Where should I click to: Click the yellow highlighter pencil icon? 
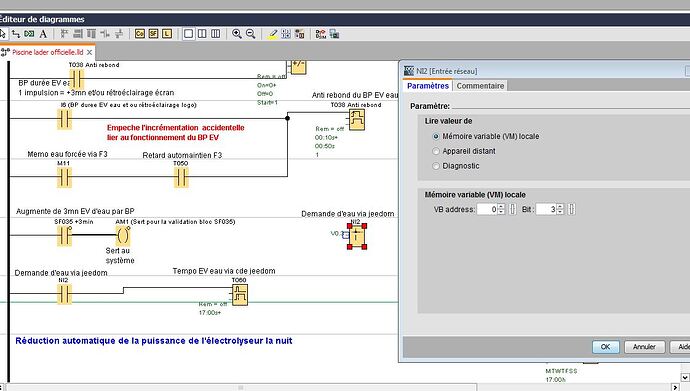coord(273,34)
